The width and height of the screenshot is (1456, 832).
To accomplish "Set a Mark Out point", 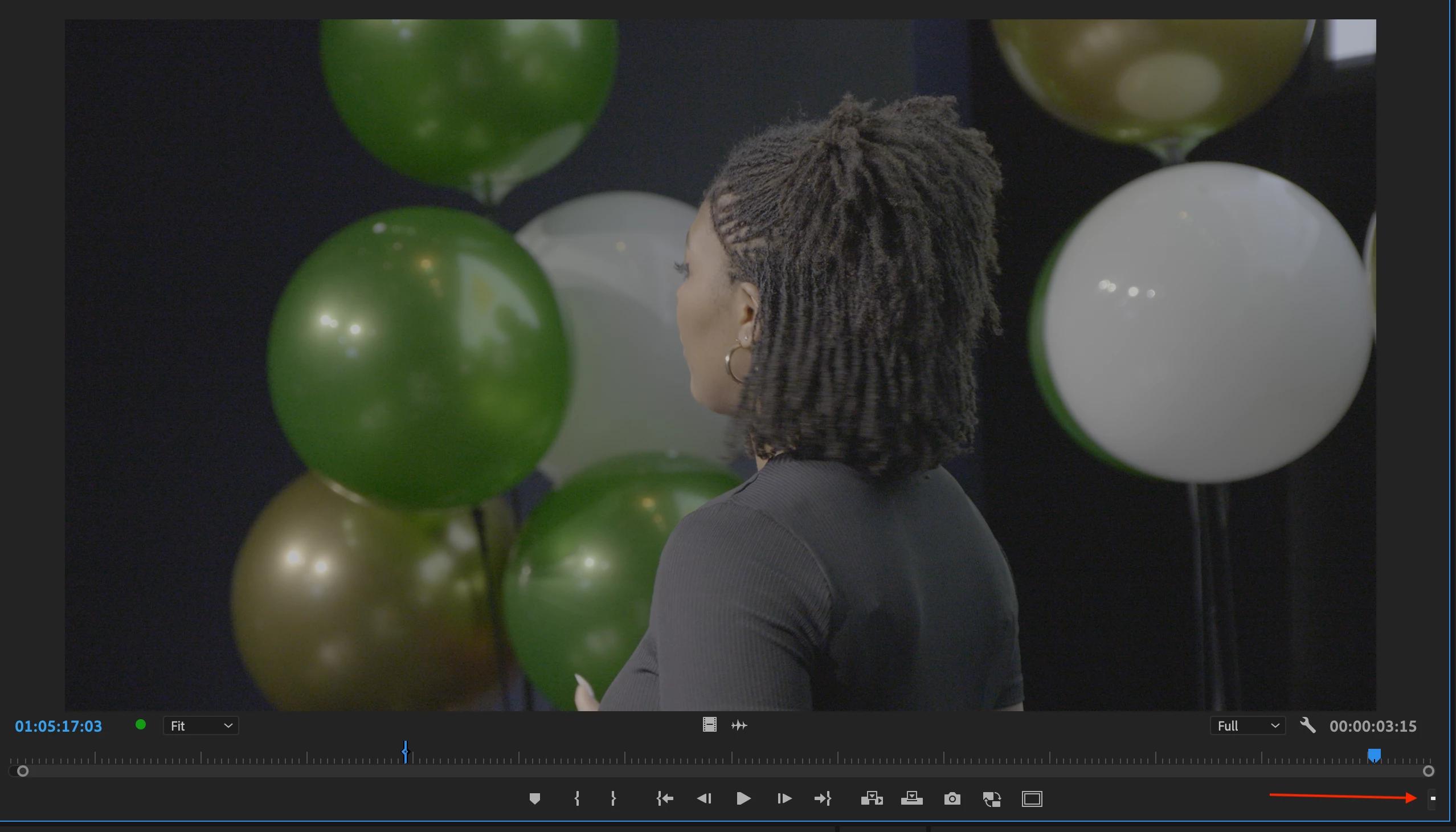I will tap(614, 798).
